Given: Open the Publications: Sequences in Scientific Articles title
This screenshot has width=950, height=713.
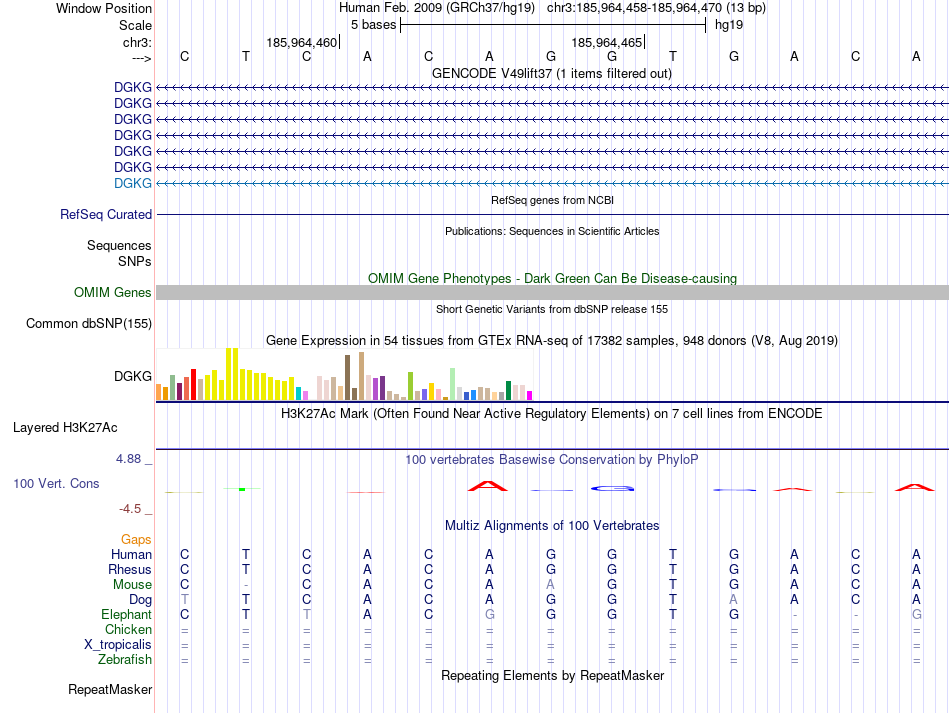Looking at the screenshot, I should (x=552, y=231).
